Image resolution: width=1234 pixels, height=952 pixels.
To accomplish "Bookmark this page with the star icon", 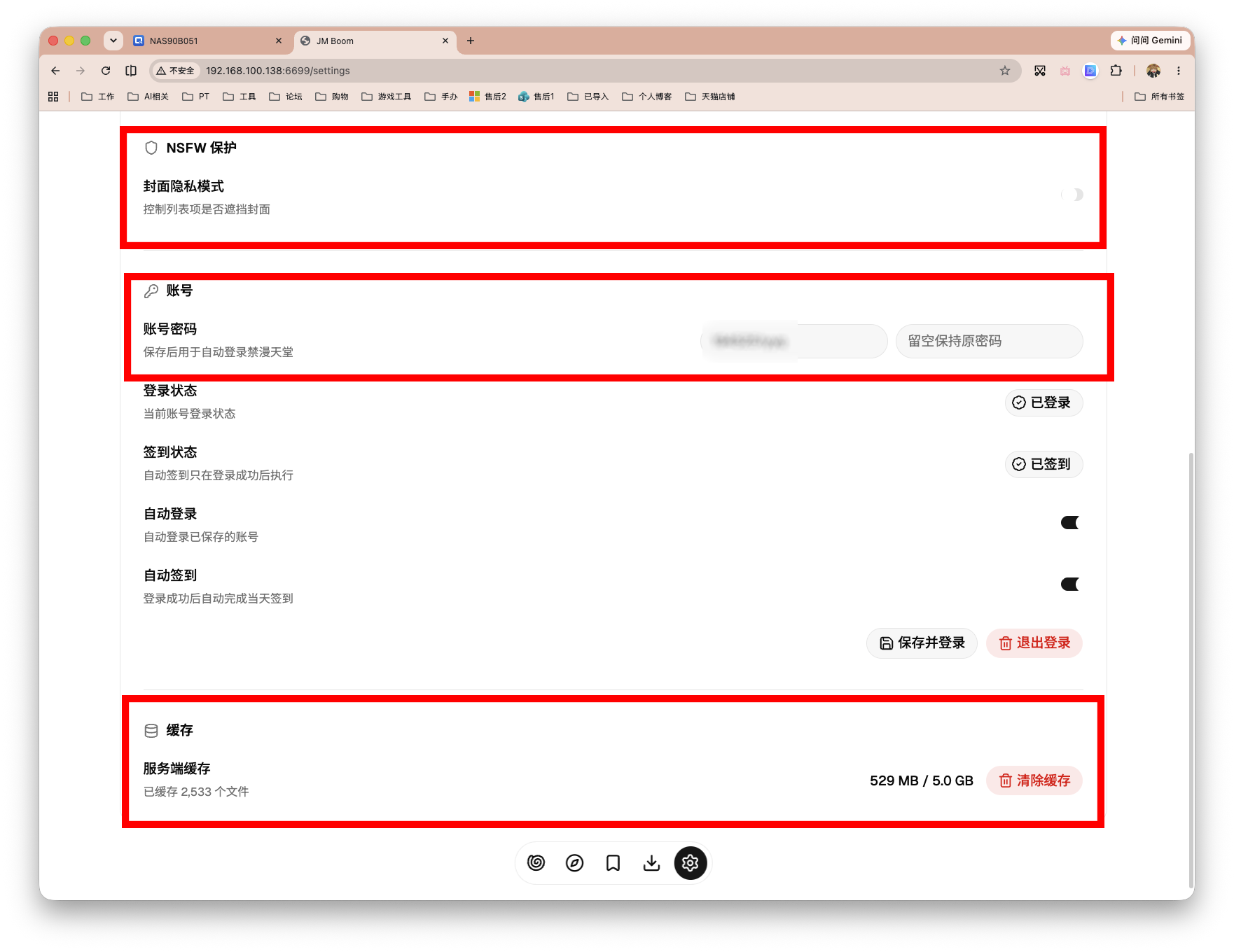I will tap(1005, 71).
